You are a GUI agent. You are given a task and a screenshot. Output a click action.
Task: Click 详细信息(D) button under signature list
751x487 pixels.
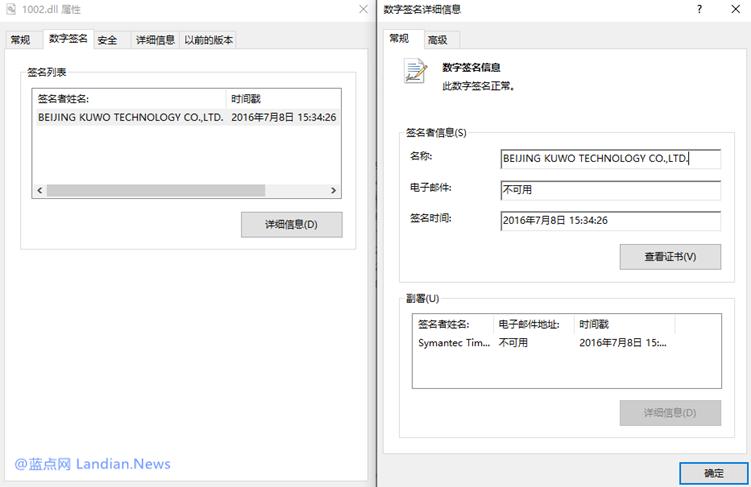(292, 225)
